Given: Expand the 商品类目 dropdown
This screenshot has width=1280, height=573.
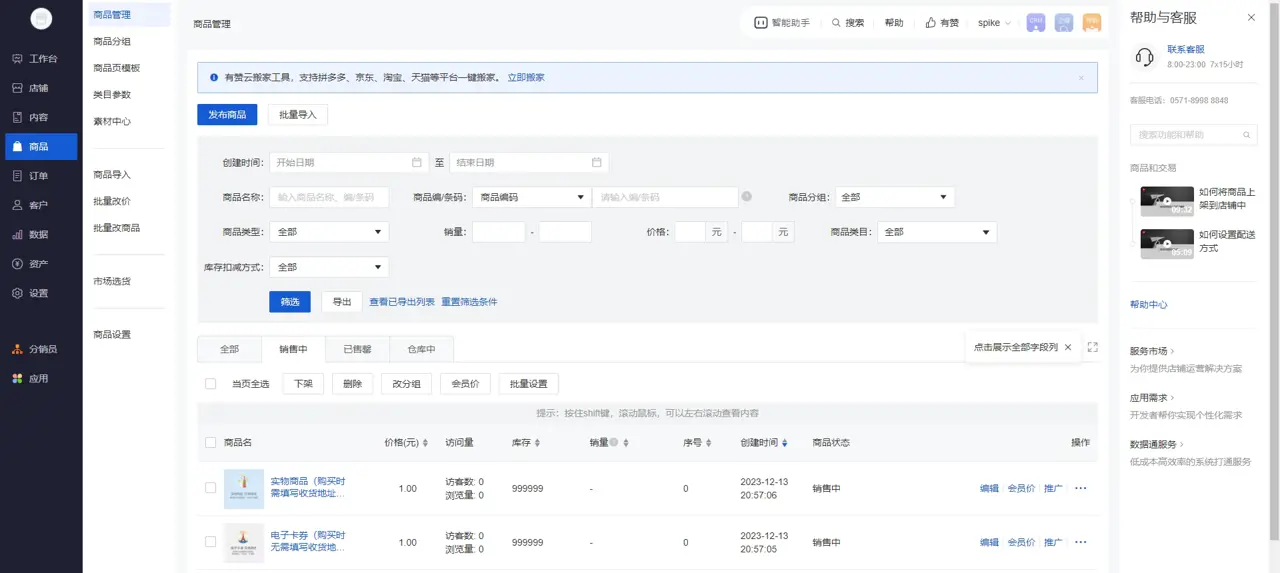Looking at the screenshot, I should (x=937, y=232).
